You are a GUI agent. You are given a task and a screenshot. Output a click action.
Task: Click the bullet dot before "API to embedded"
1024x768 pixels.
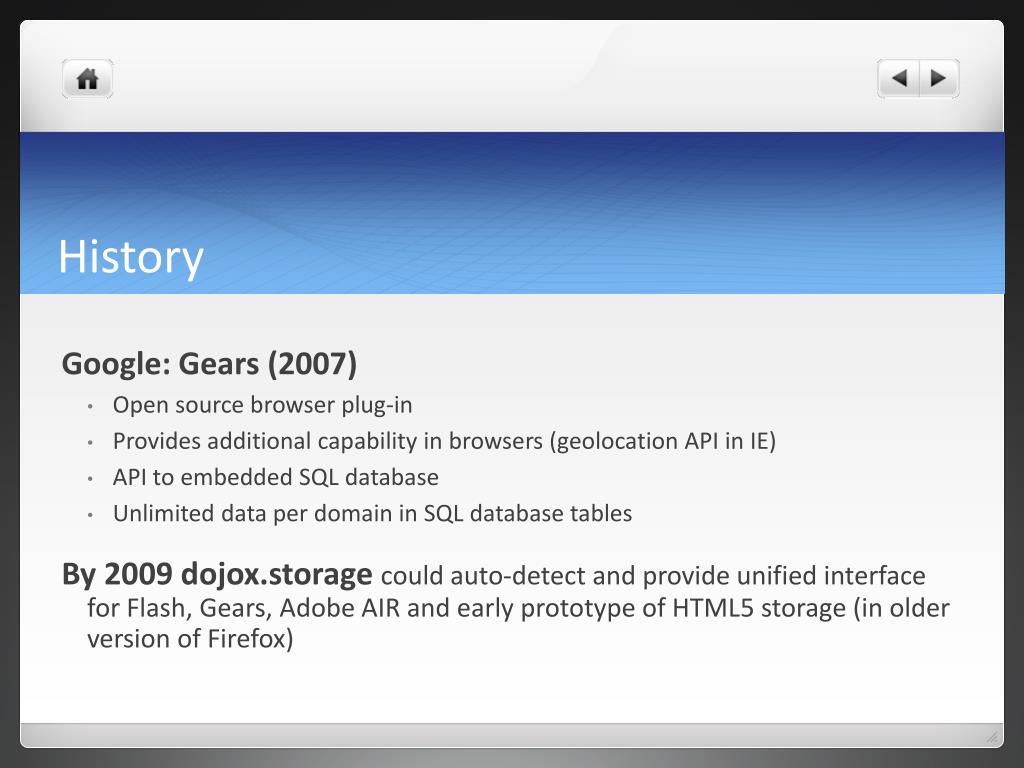pos(90,479)
